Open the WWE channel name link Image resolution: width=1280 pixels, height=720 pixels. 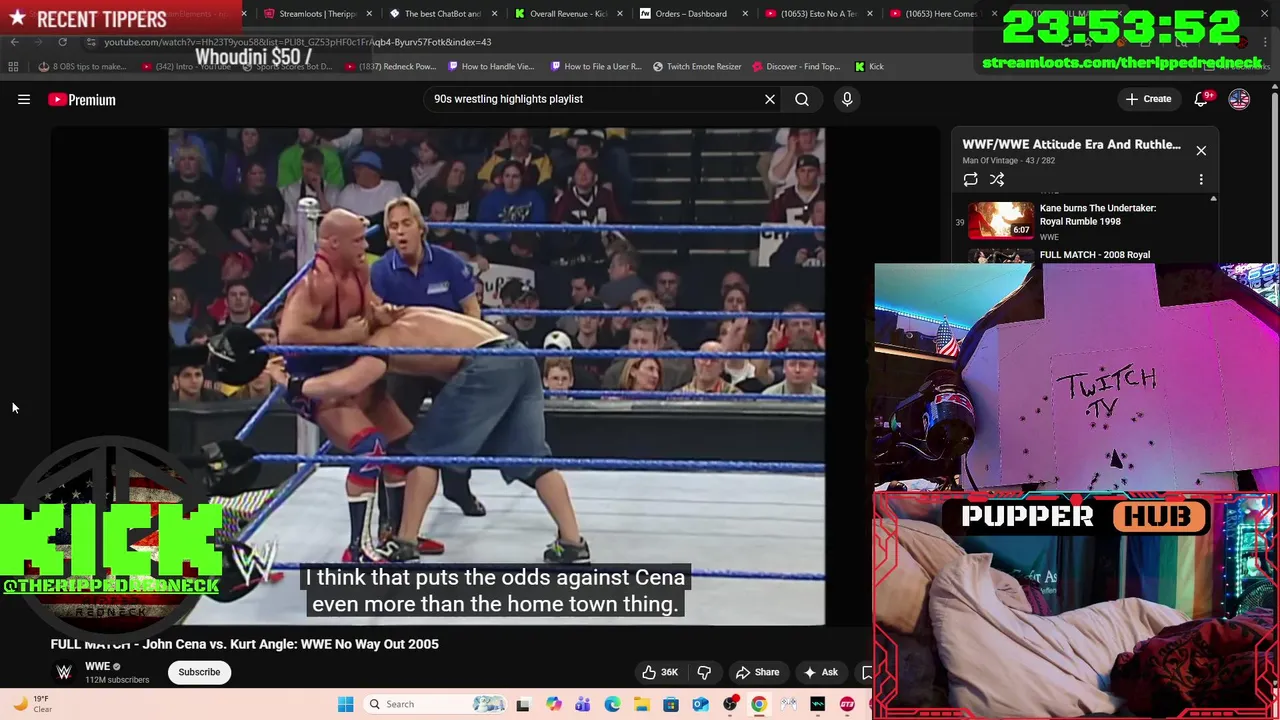(97, 666)
